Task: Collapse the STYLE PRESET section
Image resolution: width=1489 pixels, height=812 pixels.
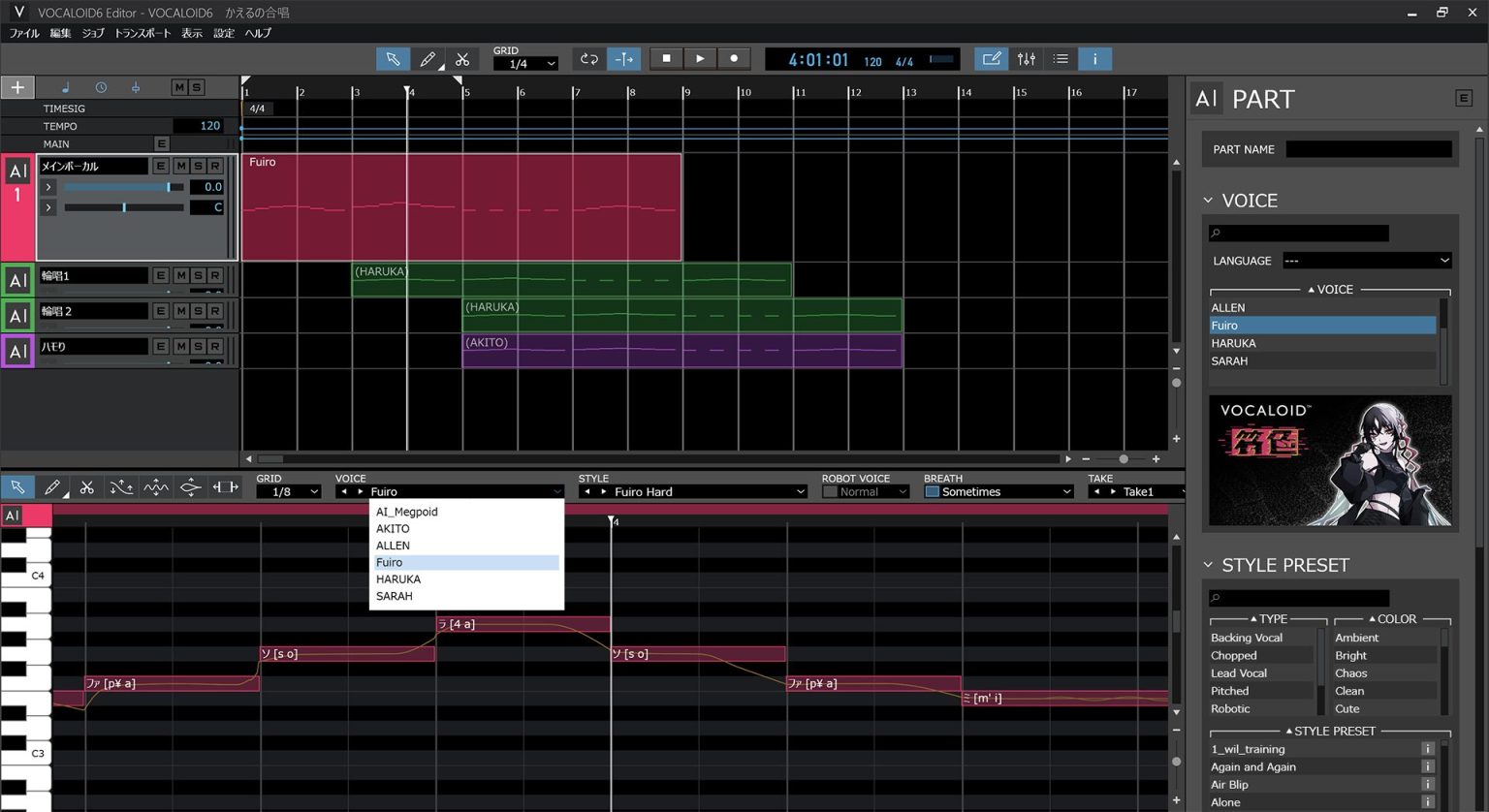Action: click(1209, 565)
